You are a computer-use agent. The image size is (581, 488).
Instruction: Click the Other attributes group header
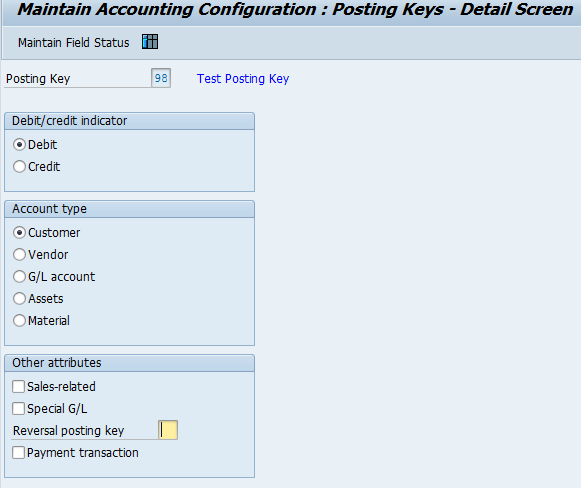129,363
